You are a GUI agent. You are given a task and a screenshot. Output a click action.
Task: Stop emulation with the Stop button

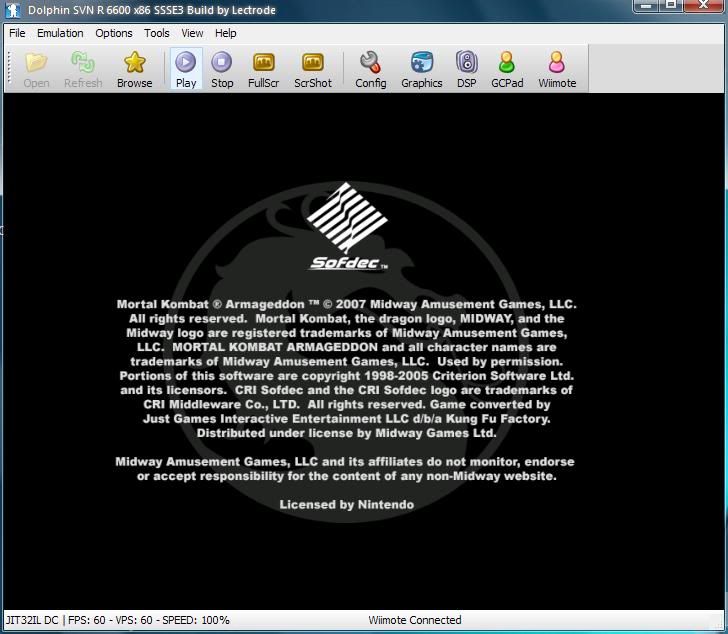tap(222, 69)
